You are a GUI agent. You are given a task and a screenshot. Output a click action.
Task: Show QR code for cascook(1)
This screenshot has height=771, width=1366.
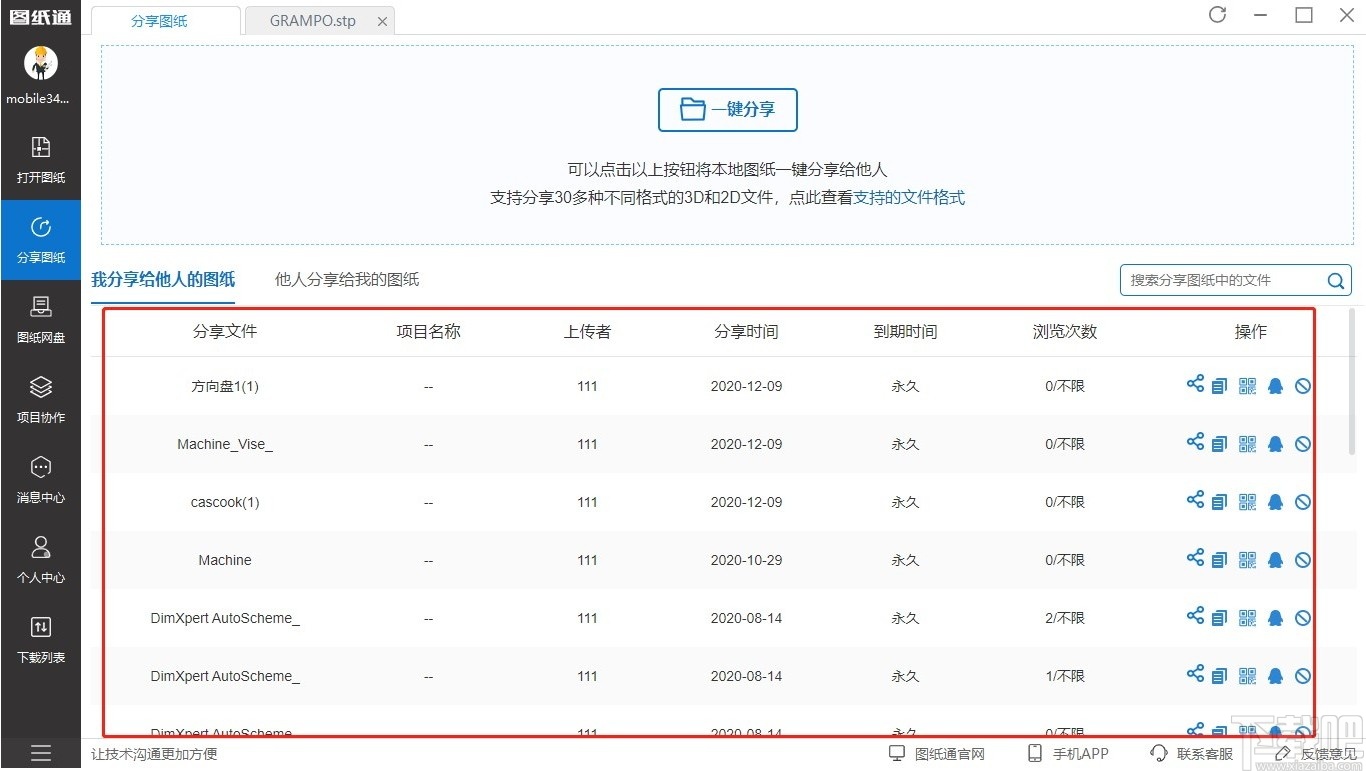click(1247, 501)
